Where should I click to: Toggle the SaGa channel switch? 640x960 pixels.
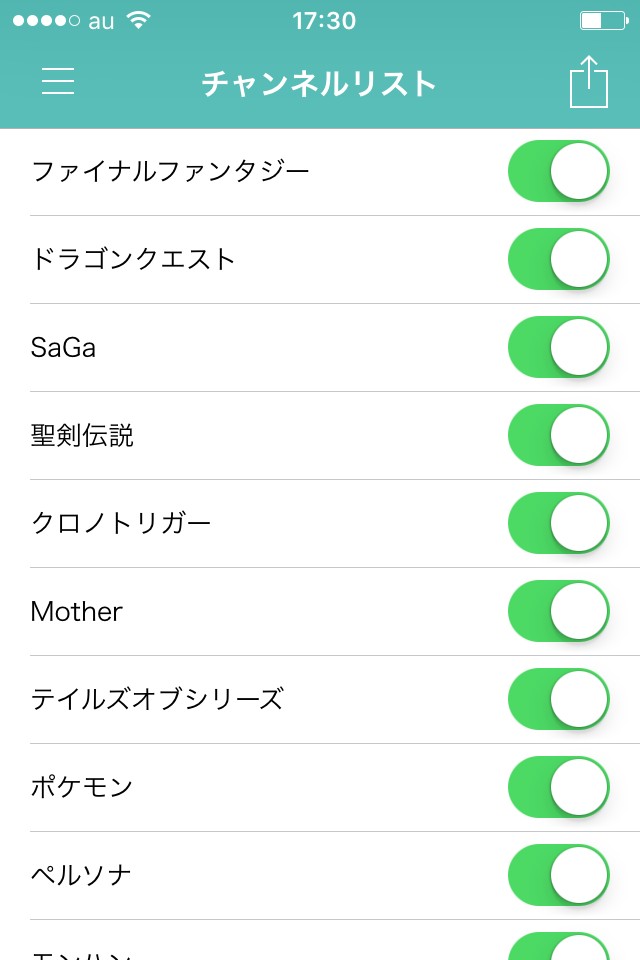click(x=559, y=347)
